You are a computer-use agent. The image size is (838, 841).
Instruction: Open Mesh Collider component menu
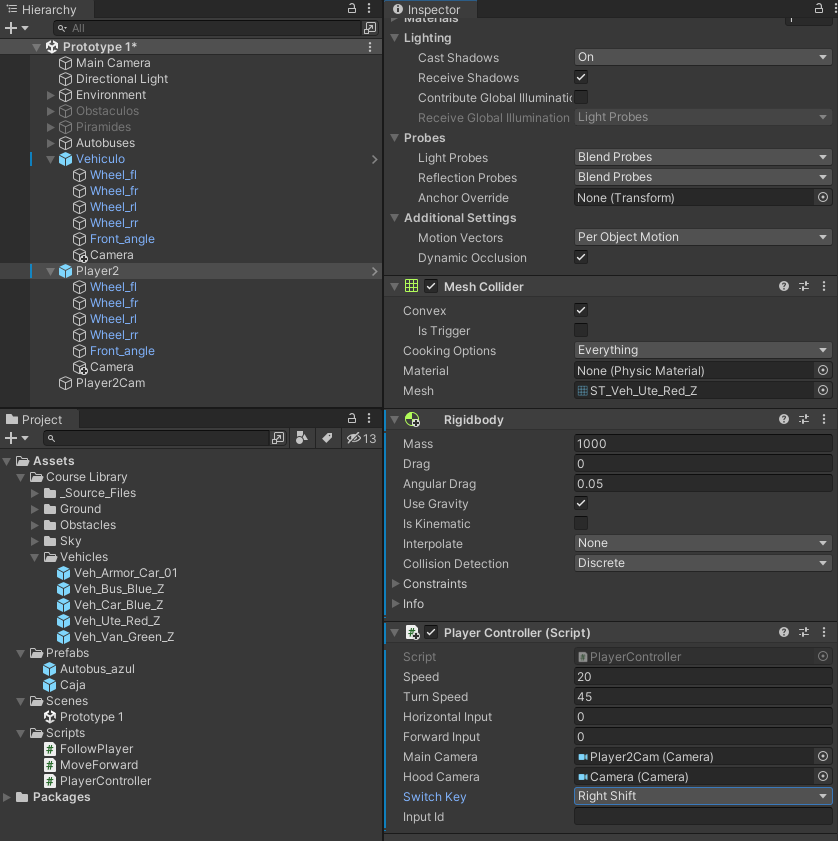tap(824, 286)
